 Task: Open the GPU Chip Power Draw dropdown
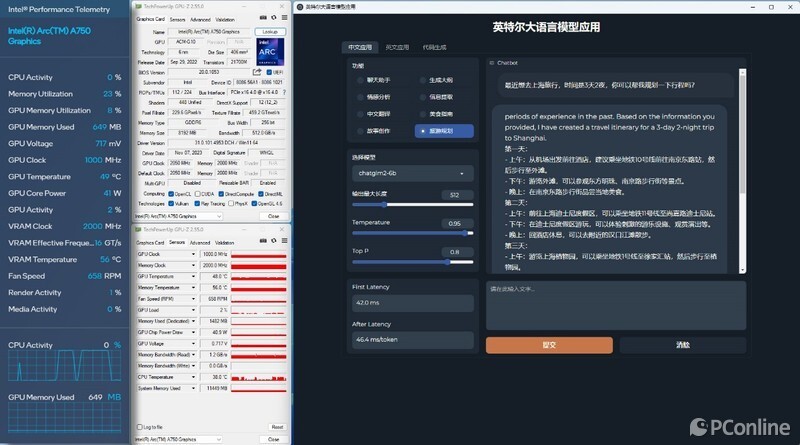coord(193,332)
